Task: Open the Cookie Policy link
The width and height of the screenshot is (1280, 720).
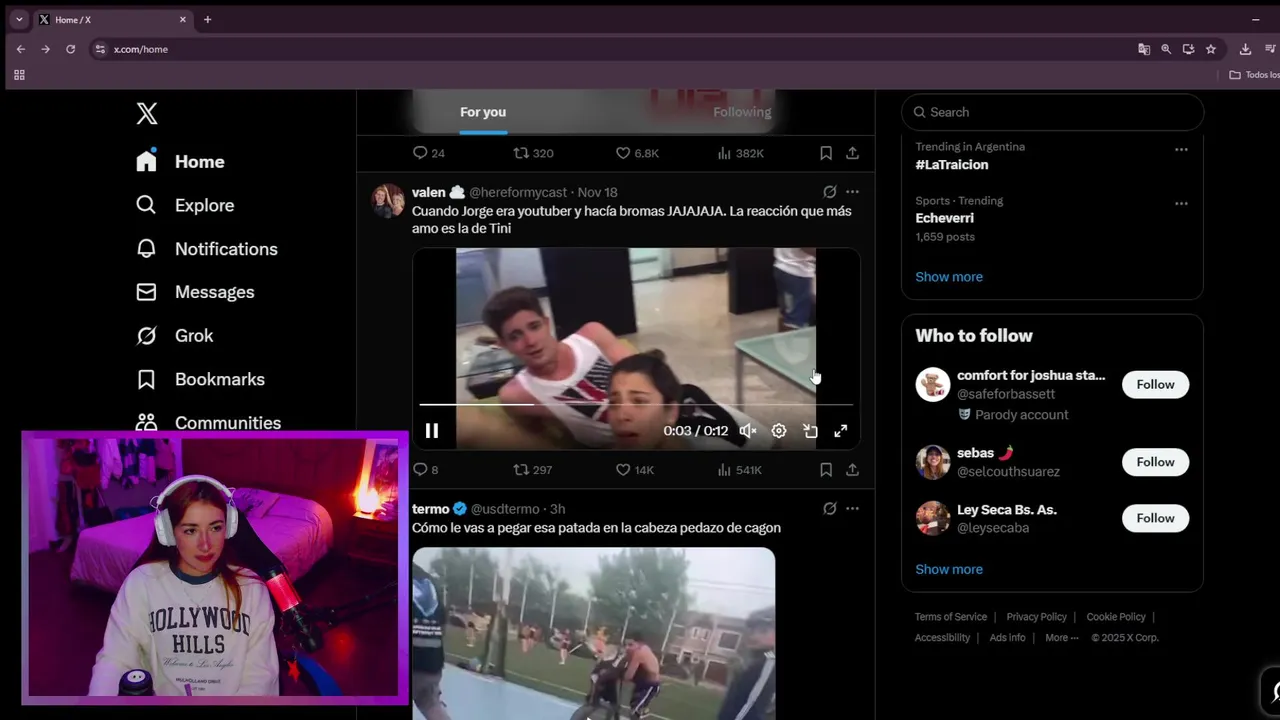Action: [x=1116, y=617]
